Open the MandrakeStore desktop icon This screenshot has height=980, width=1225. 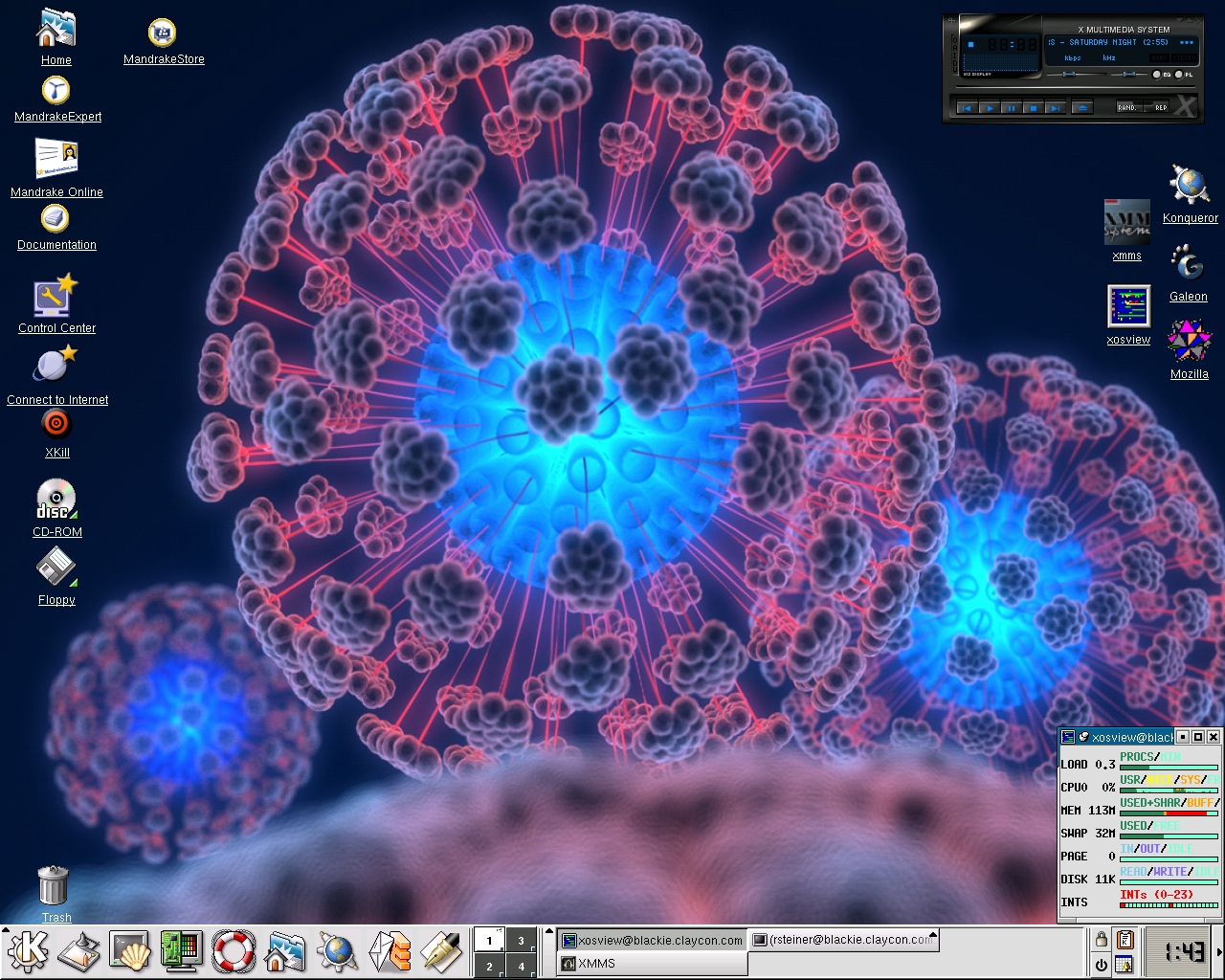pyautogui.click(x=164, y=42)
